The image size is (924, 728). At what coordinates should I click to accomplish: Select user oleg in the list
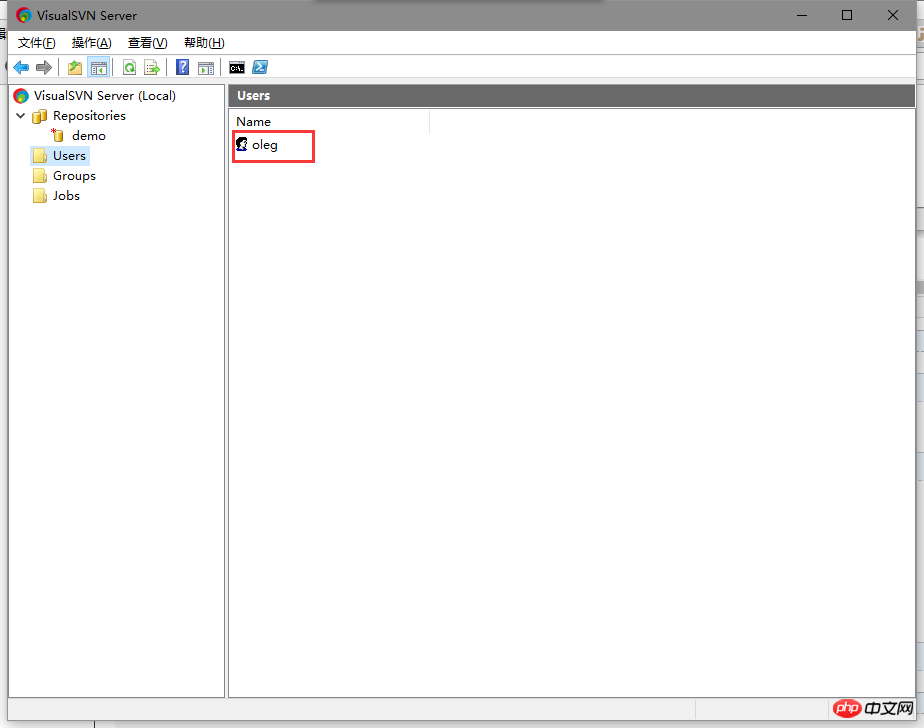[265, 144]
